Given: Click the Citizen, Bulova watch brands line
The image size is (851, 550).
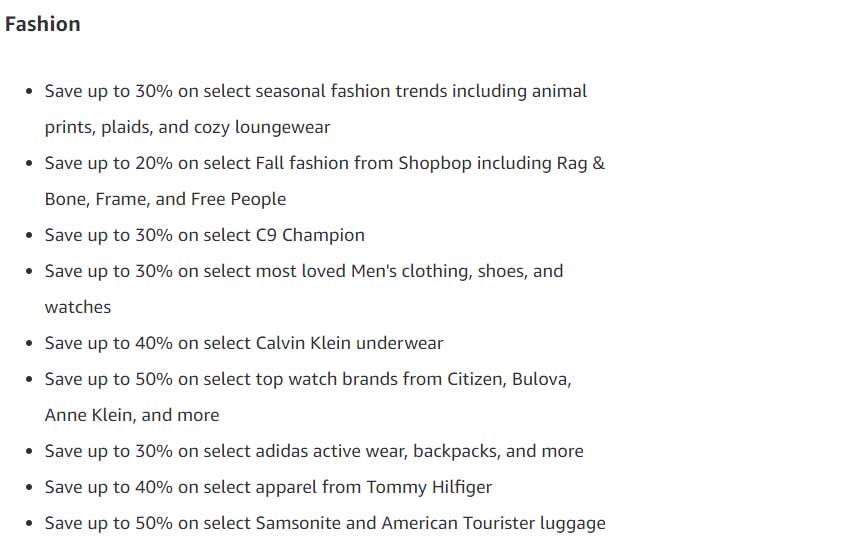Looking at the screenshot, I should pos(308,379).
